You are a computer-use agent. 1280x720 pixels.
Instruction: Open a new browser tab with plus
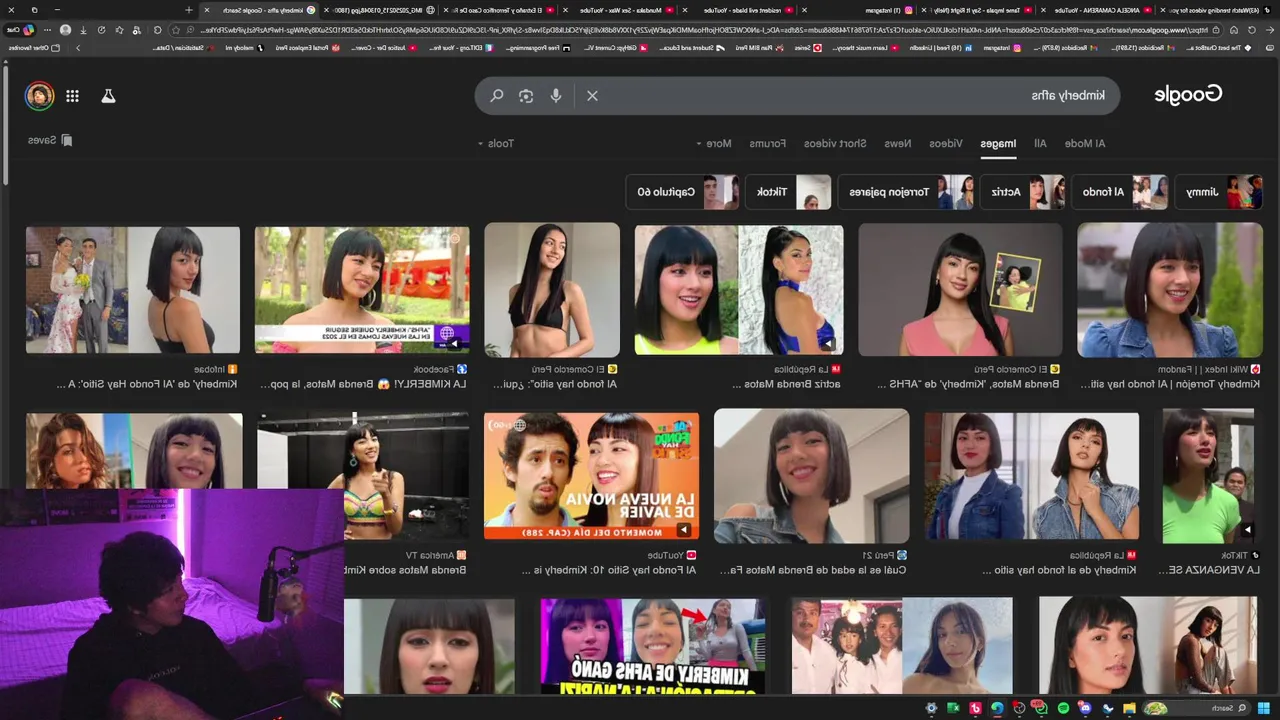click(x=188, y=10)
